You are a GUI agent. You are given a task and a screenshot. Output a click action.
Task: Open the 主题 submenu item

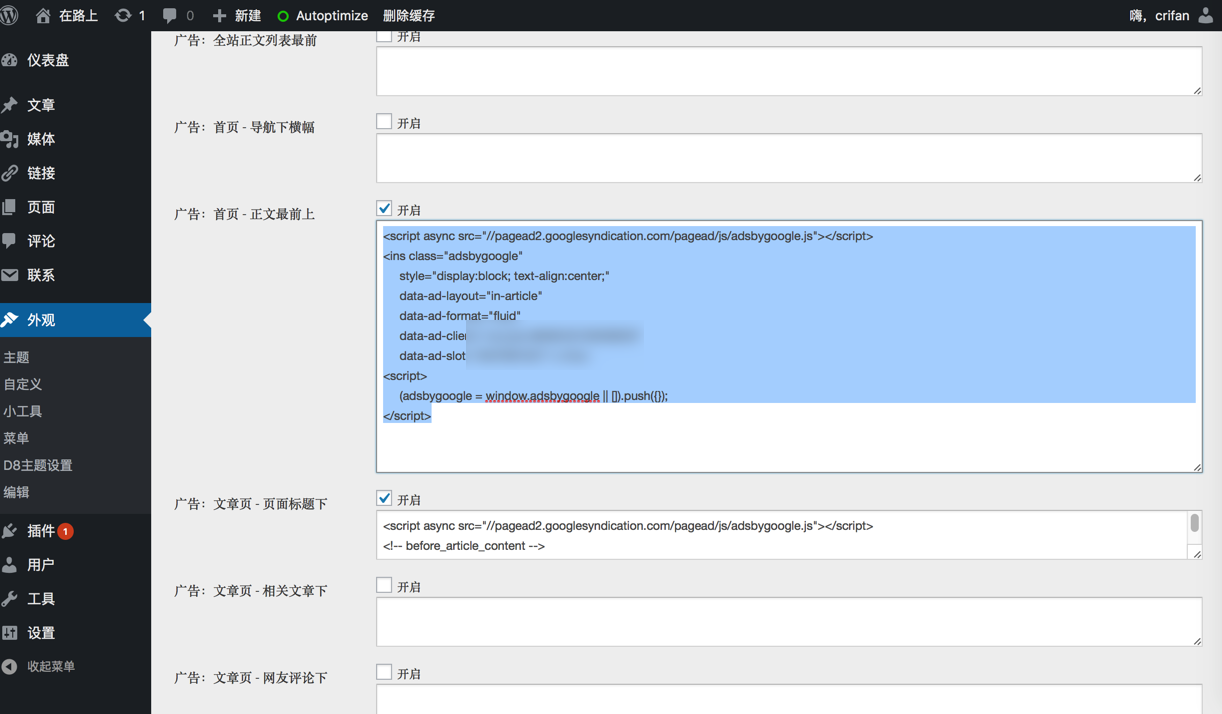pos(16,357)
